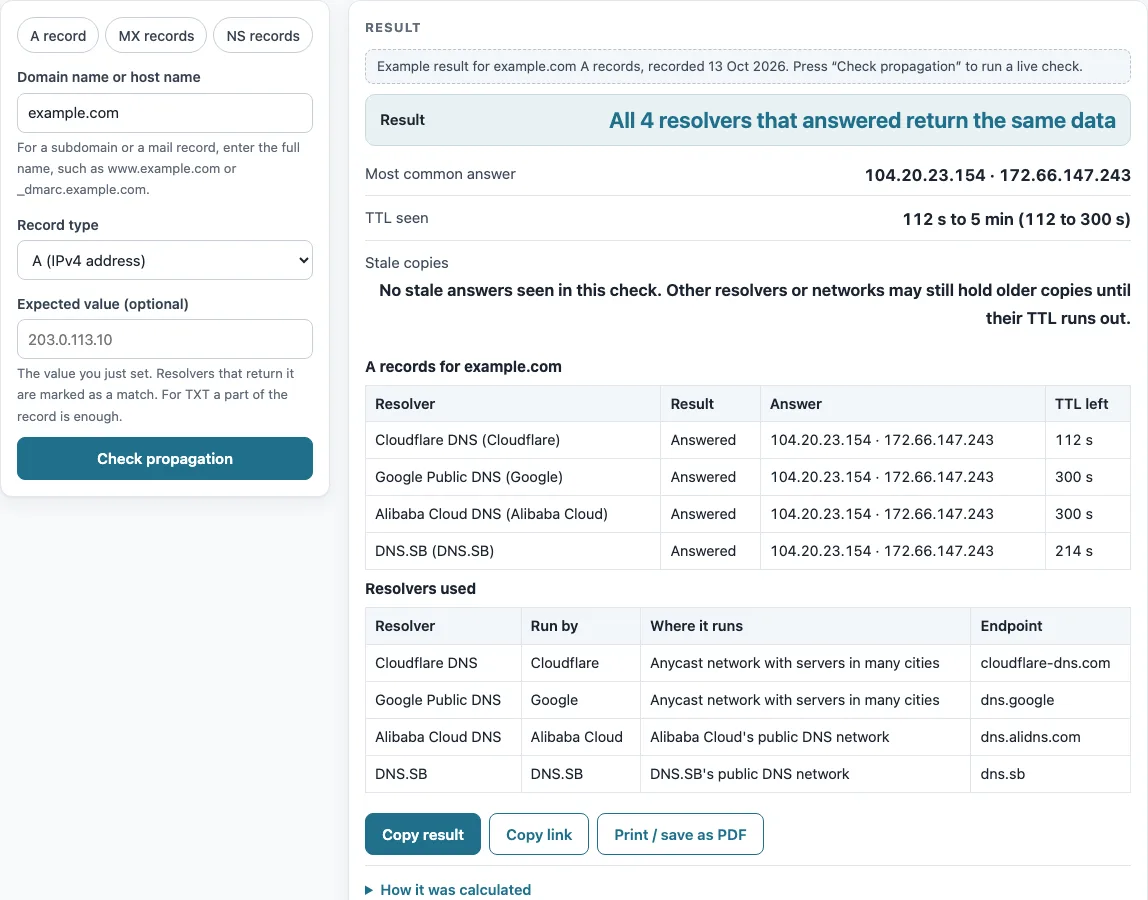
Task: Click the Answered result in the Google Public DNS row
Action: click(703, 477)
